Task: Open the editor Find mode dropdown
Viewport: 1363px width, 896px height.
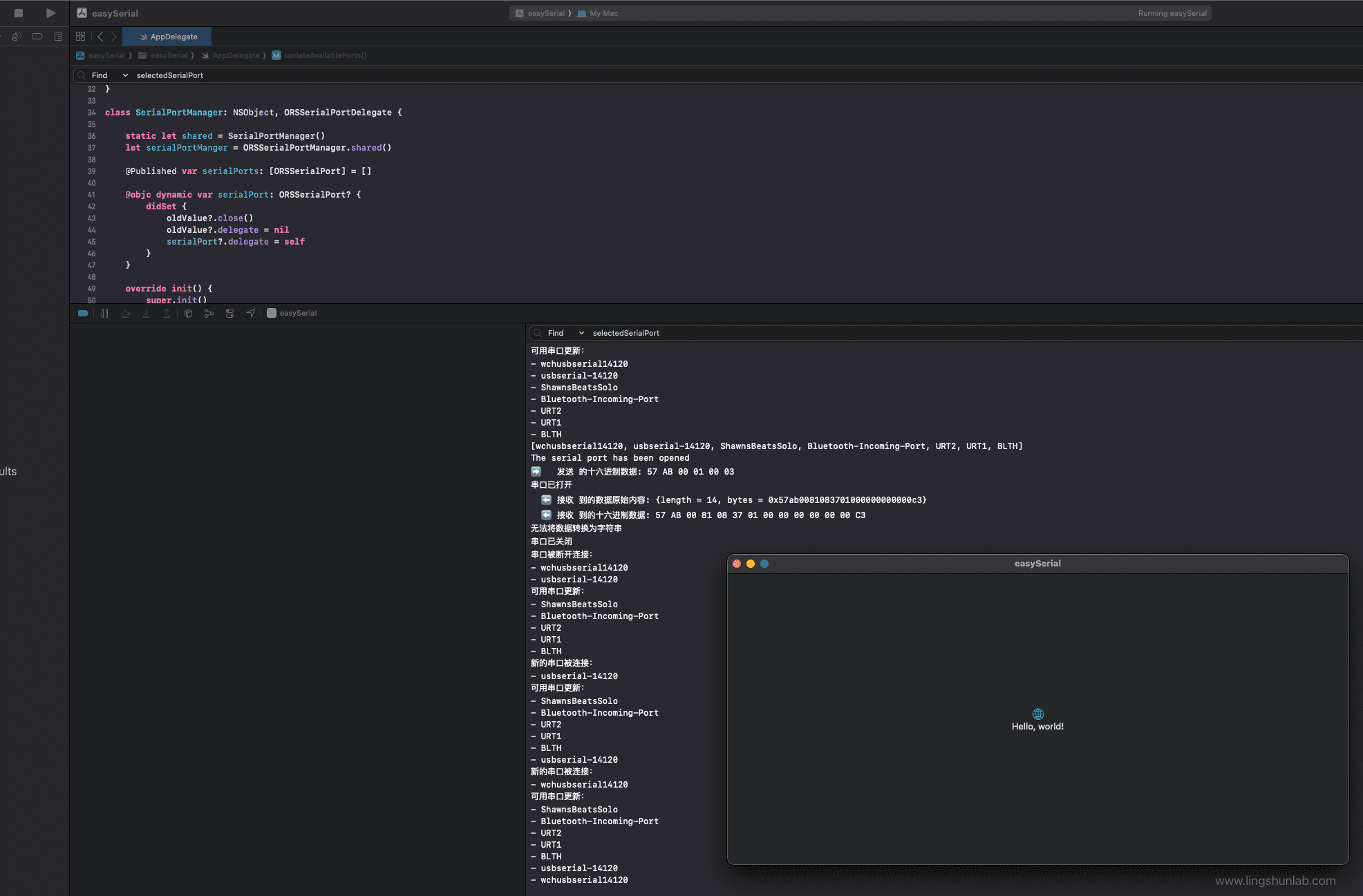Action: click(110, 75)
